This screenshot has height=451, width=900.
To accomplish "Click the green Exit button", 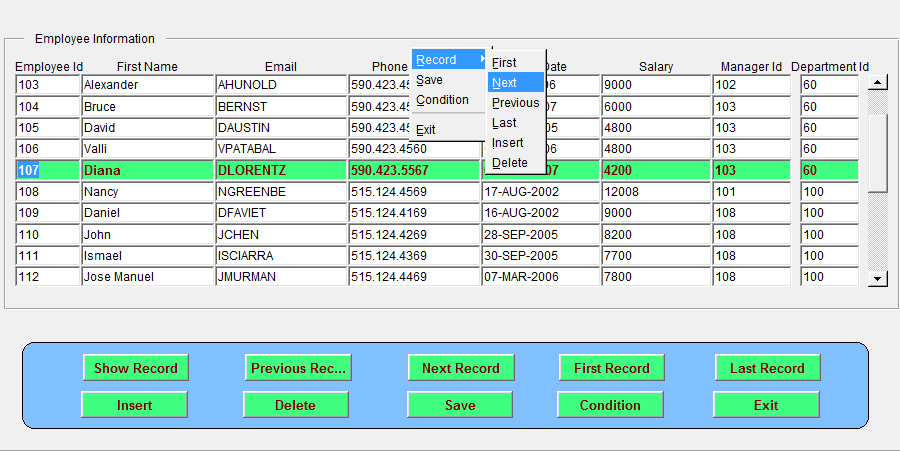I will [x=766, y=405].
